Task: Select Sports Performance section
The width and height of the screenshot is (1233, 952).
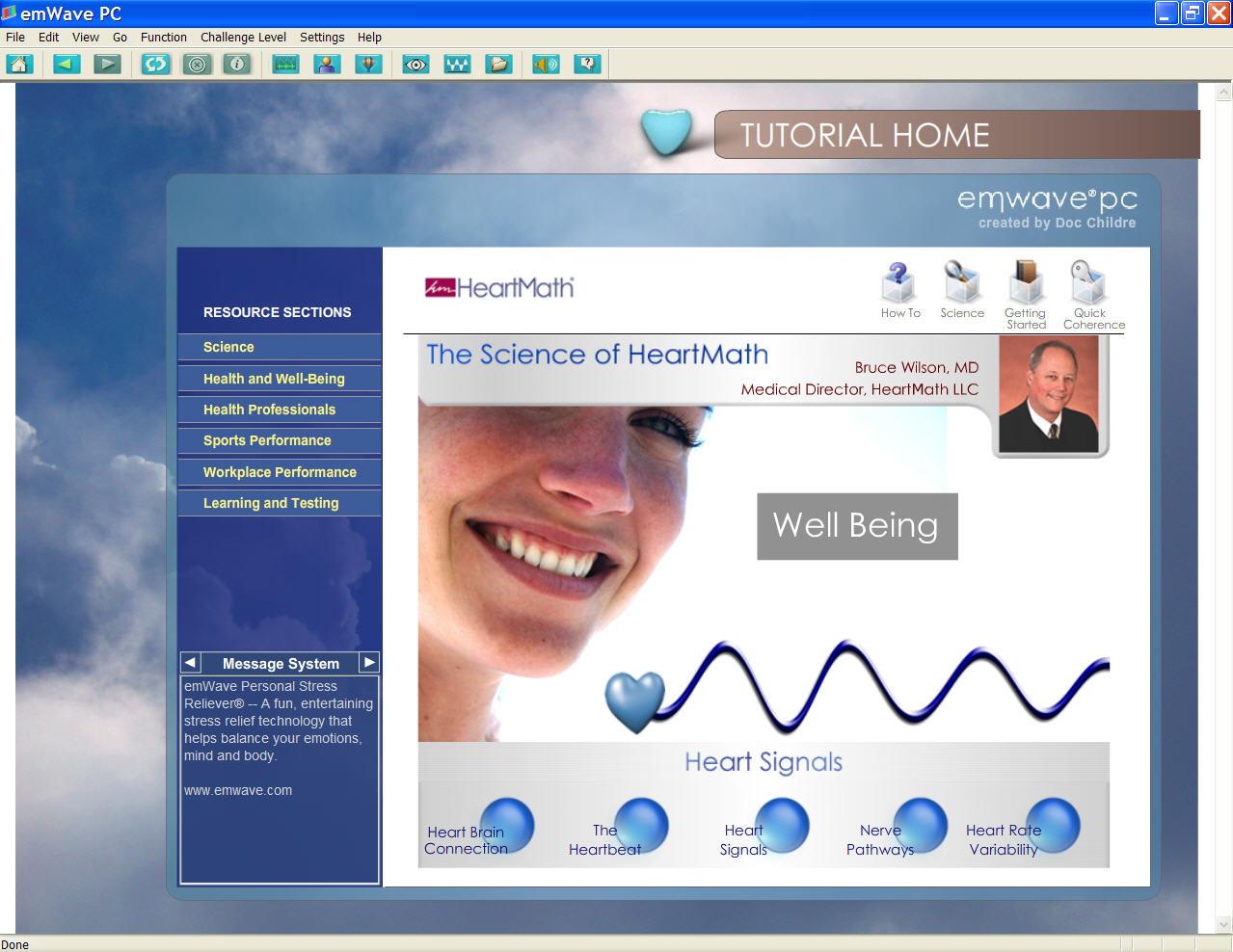Action: click(280, 440)
